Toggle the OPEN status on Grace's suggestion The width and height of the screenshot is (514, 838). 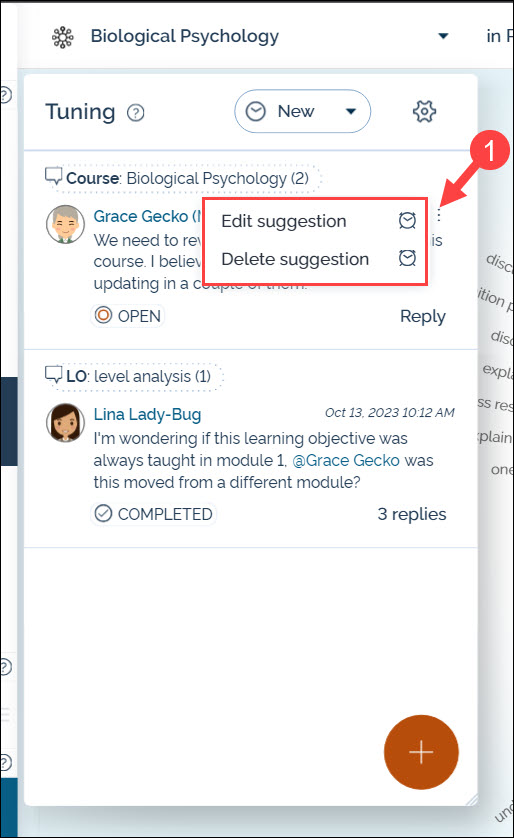pos(128,315)
